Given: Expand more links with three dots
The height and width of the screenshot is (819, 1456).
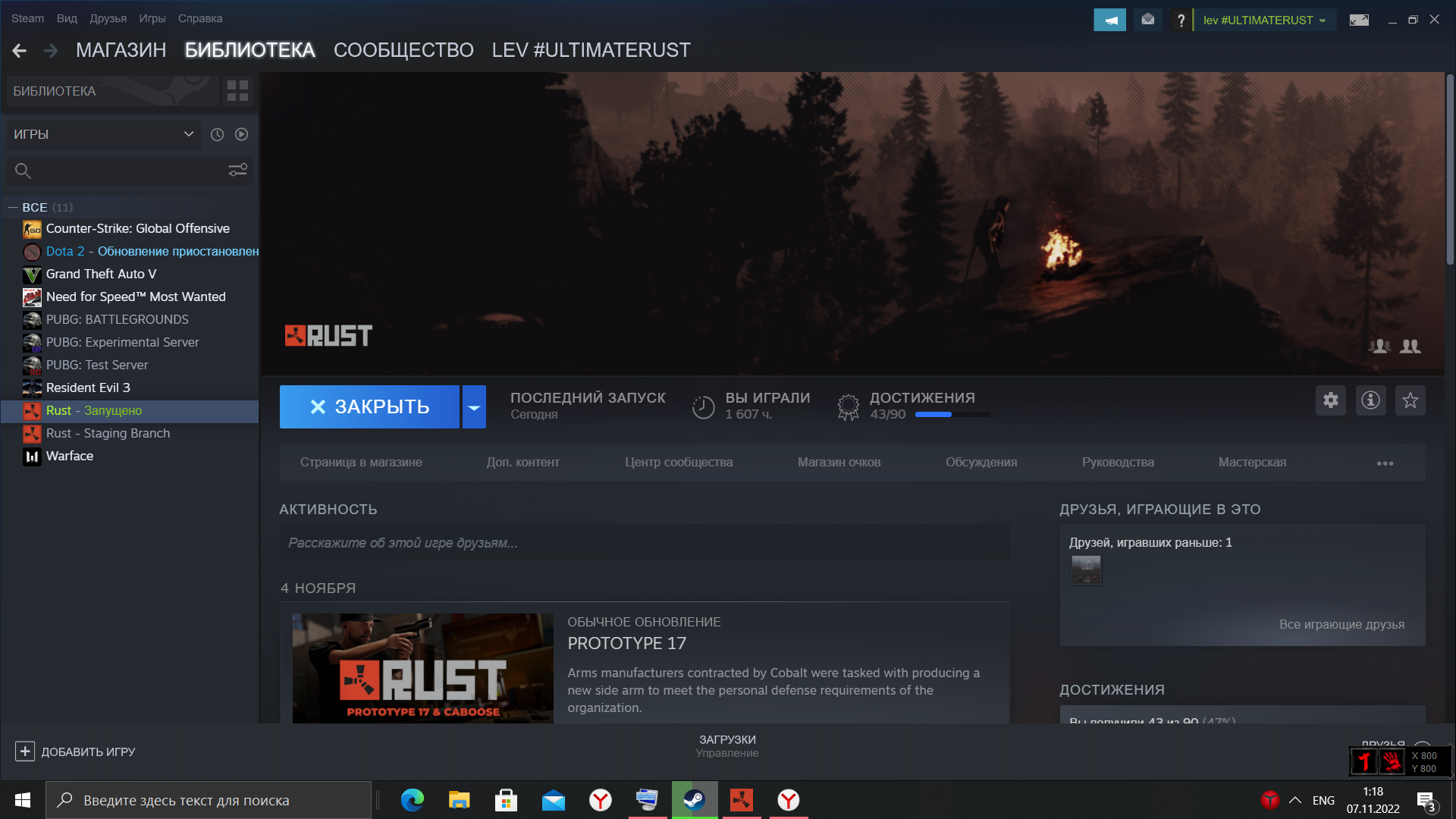Looking at the screenshot, I should (x=1385, y=463).
